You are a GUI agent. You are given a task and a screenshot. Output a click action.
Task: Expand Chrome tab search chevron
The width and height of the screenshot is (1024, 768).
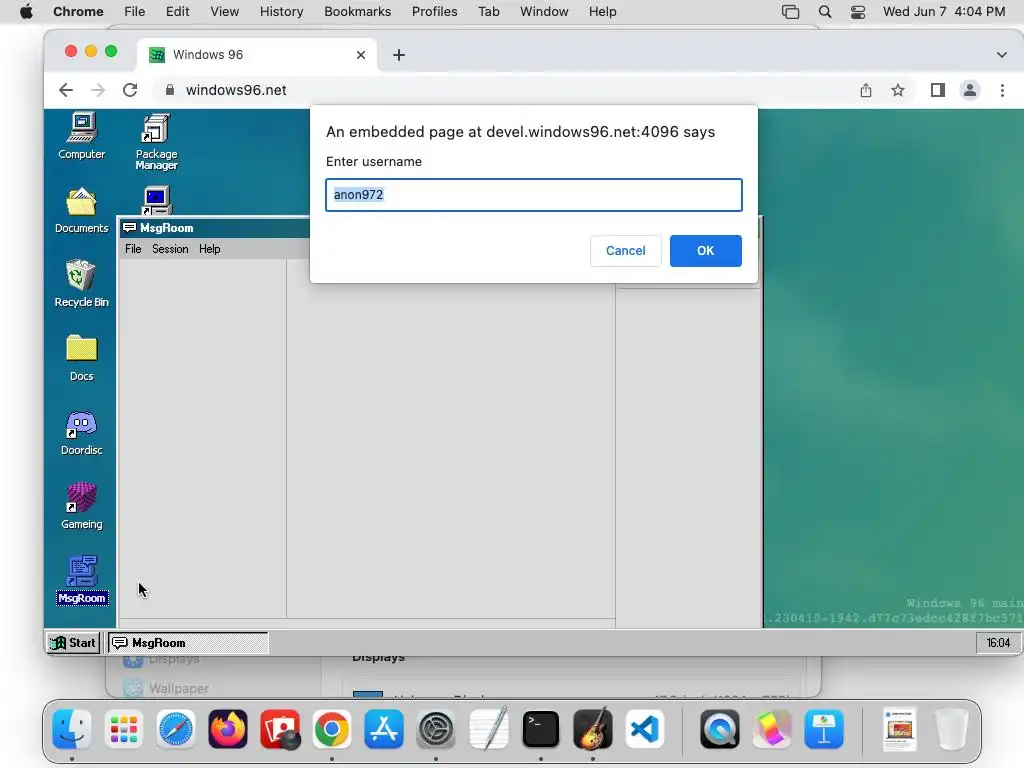pos(1001,55)
